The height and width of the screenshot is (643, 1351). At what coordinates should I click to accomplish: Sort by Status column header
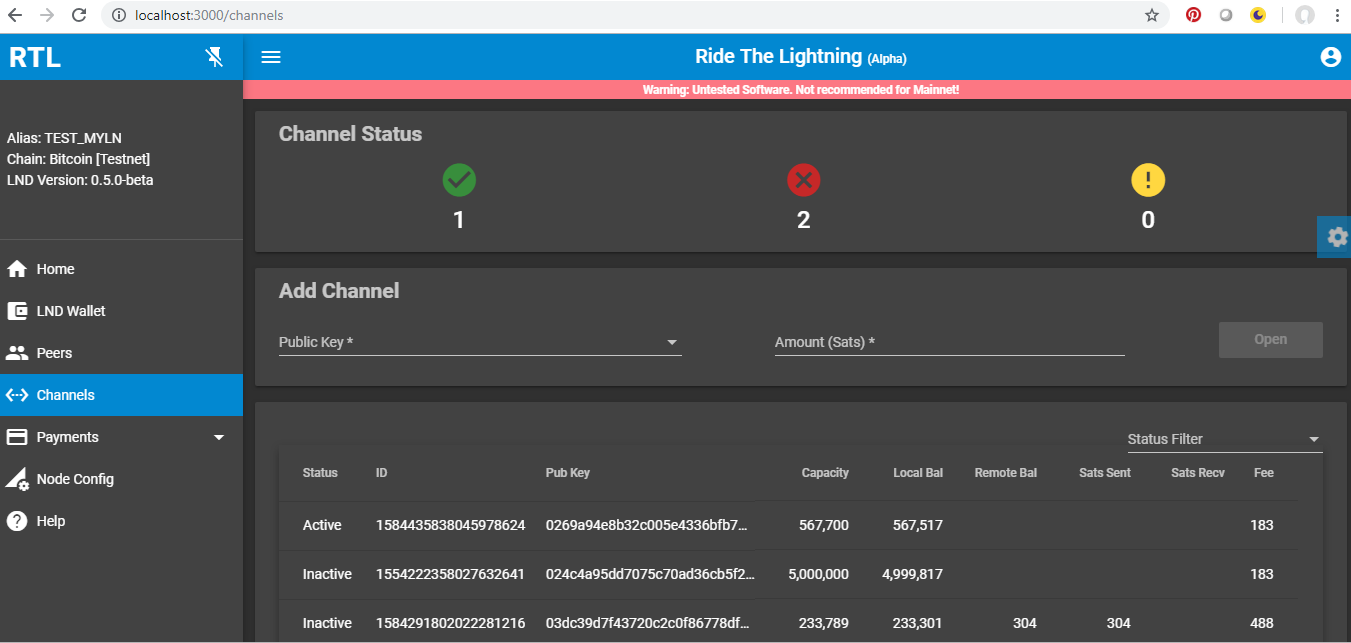(x=320, y=473)
